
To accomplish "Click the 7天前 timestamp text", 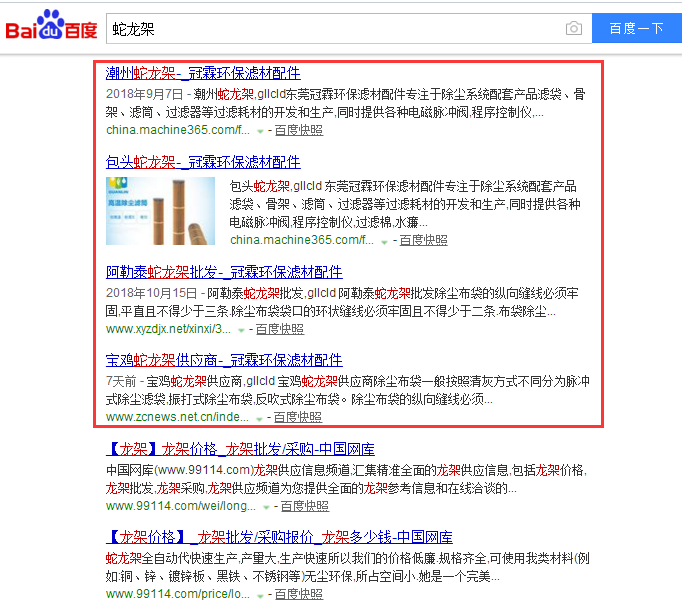I will [121, 381].
